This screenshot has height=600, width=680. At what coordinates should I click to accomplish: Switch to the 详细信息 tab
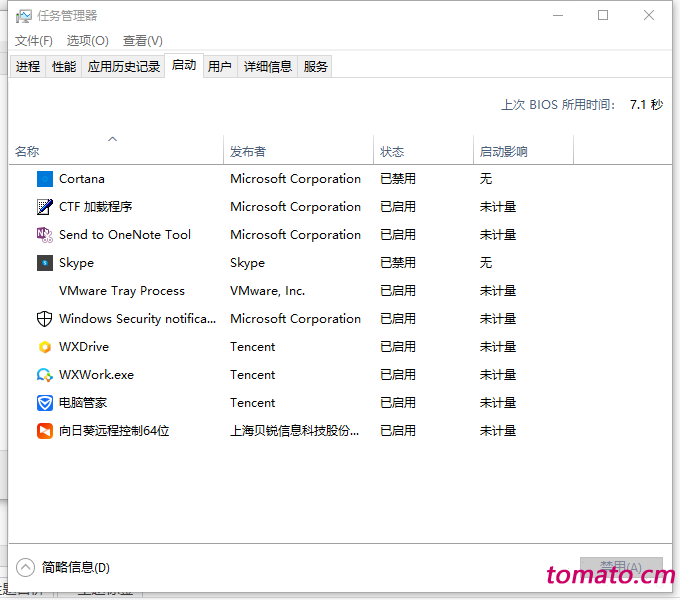[x=268, y=66]
